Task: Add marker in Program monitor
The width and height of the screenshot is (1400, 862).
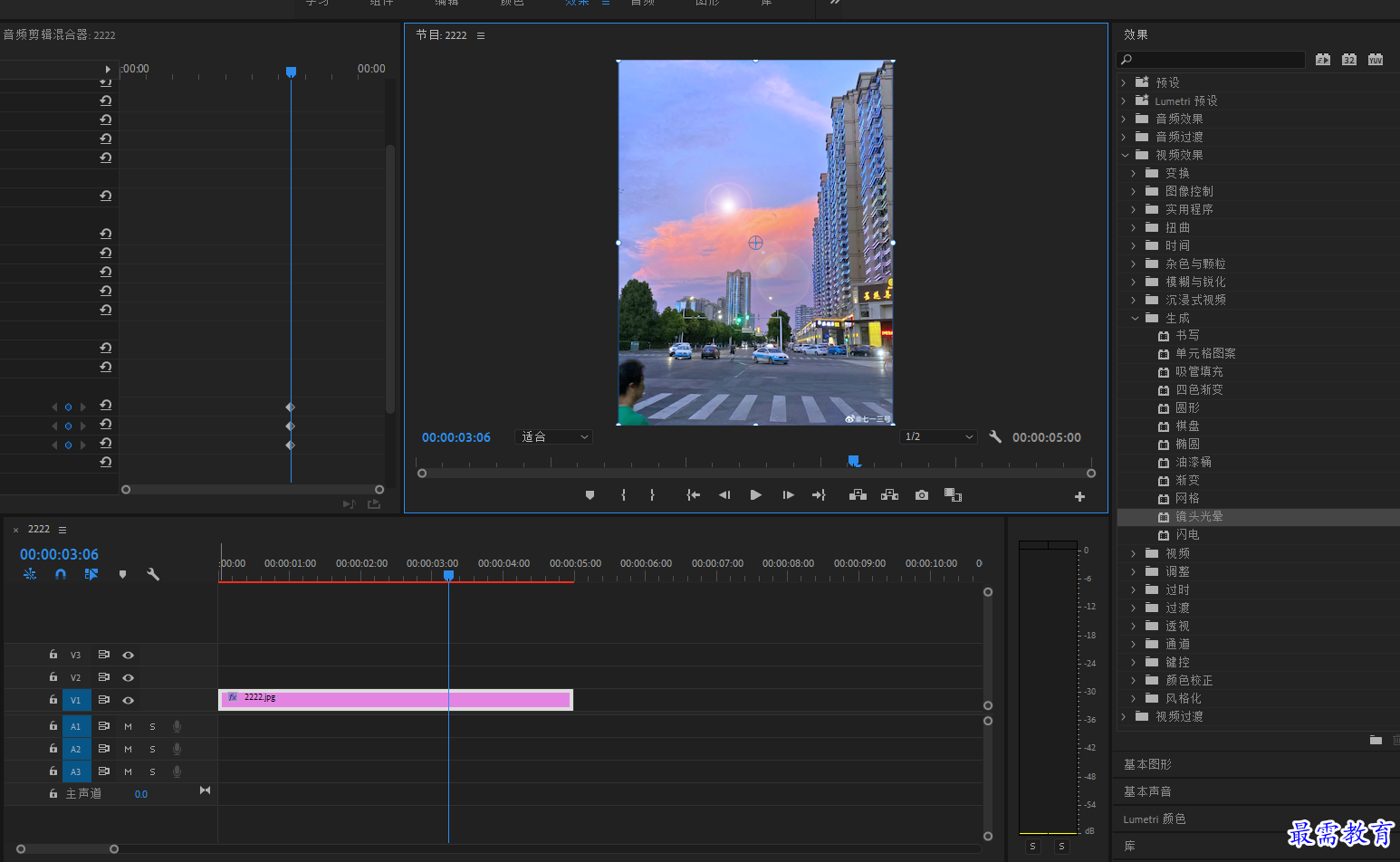Action: pyautogui.click(x=590, y=495)
